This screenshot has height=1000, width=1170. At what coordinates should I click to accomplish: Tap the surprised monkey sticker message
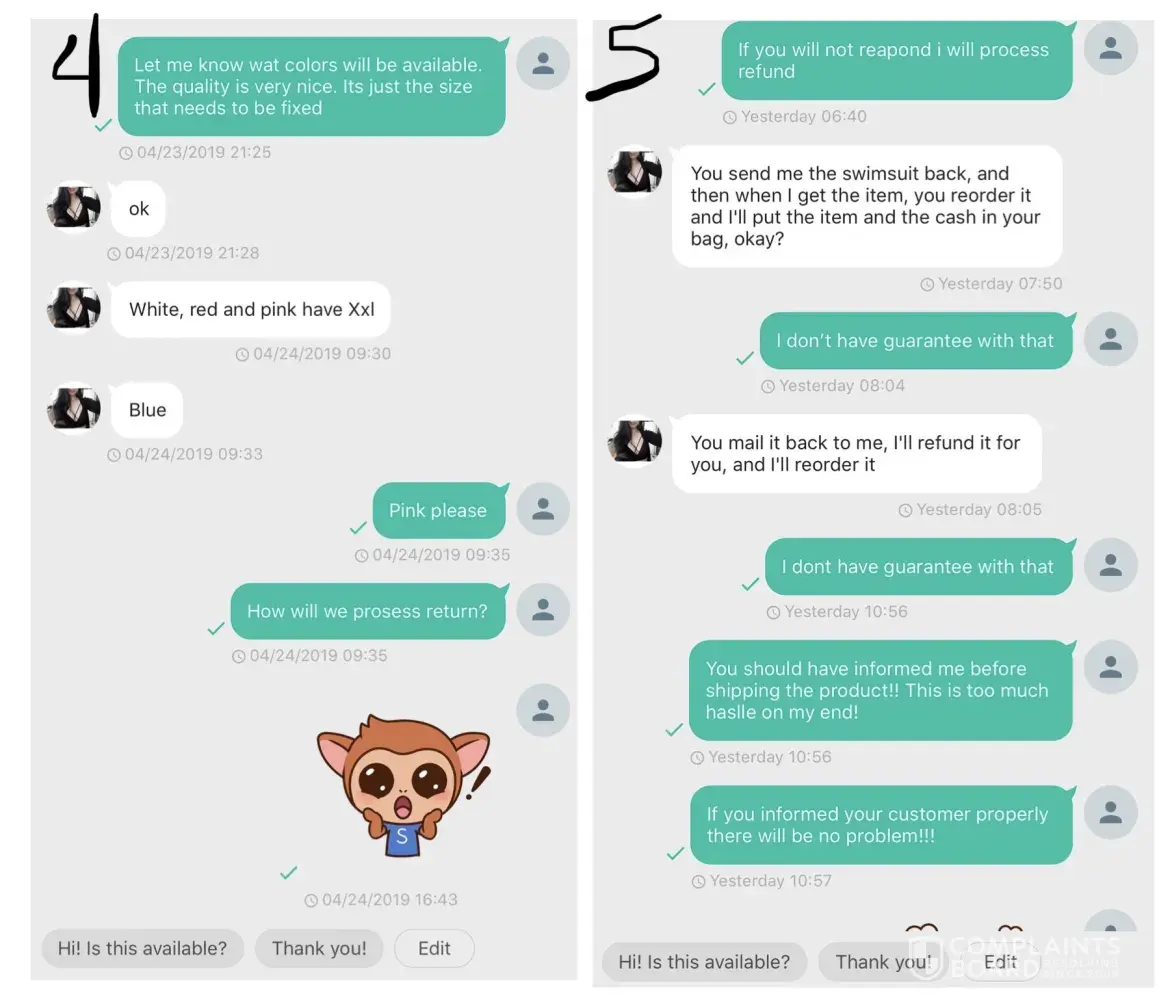click(x=404, y=785)
